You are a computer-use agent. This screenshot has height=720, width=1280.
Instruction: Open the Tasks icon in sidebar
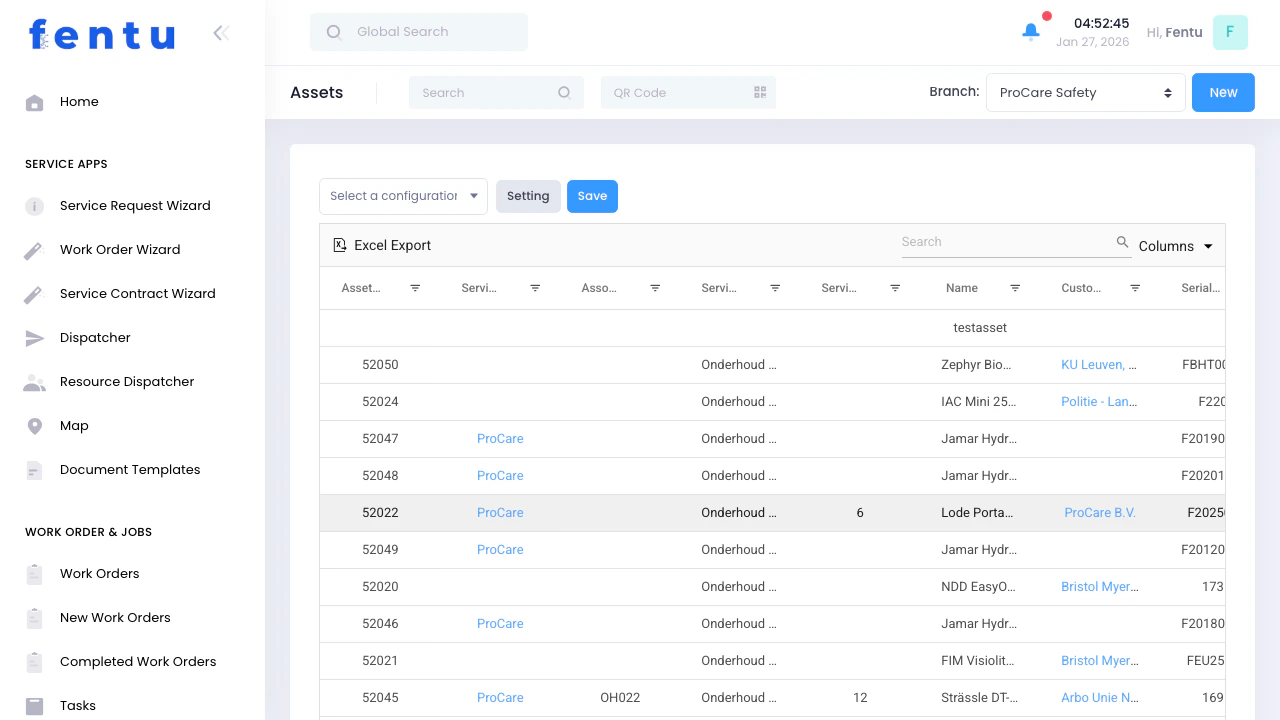click(x=34, y=705)
